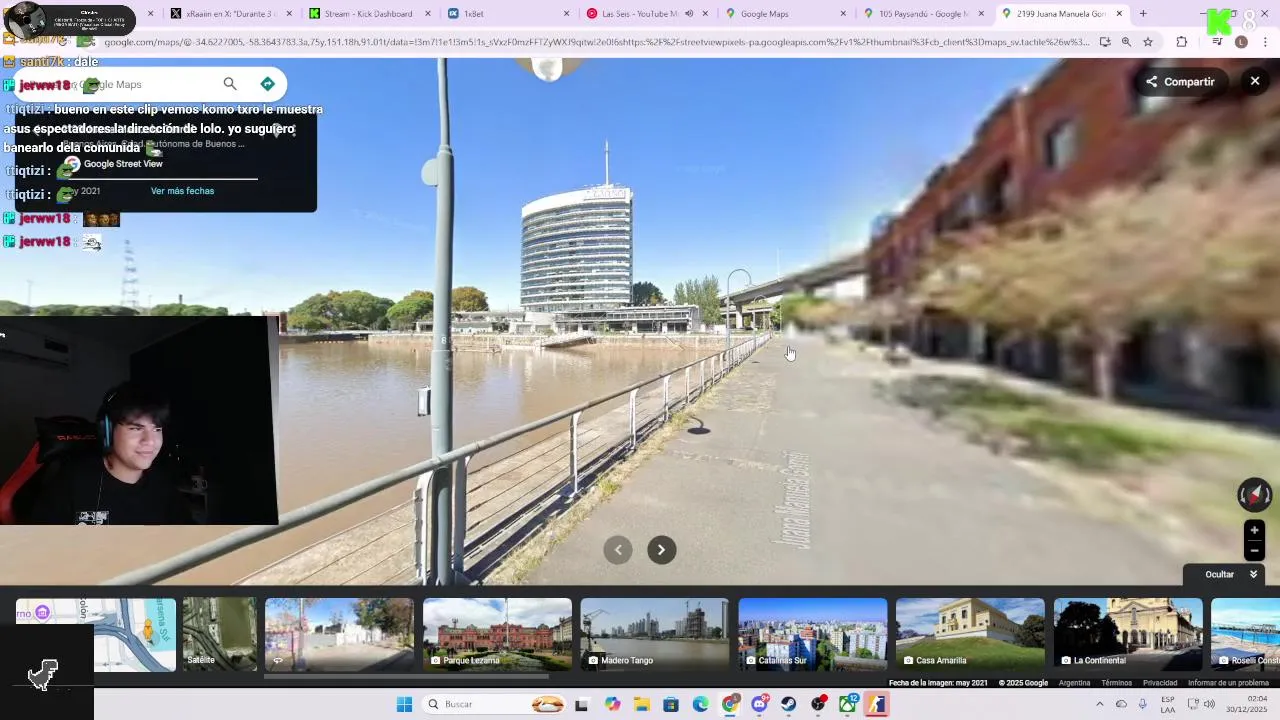
Task: Click the zoom magnifier icon in address bar
Action: click(1126, 42)
